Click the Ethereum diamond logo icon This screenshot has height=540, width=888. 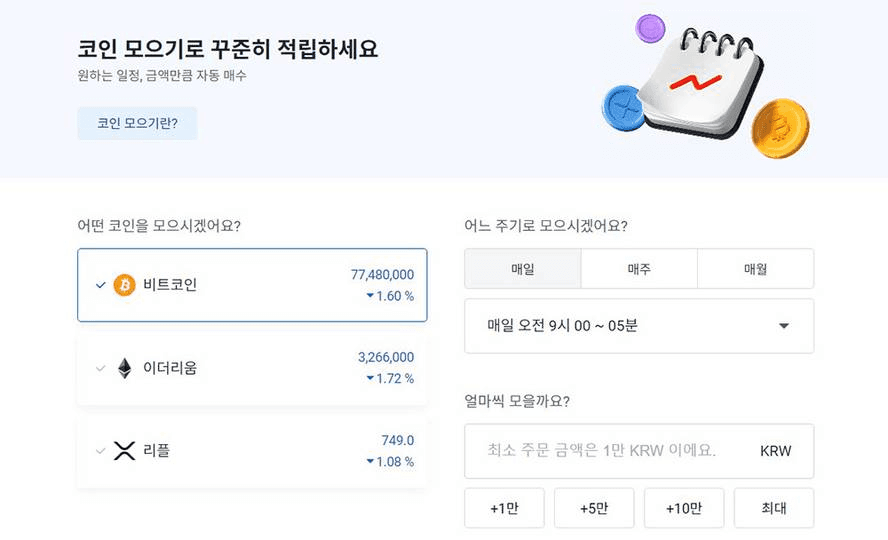[x=125, y=368]
